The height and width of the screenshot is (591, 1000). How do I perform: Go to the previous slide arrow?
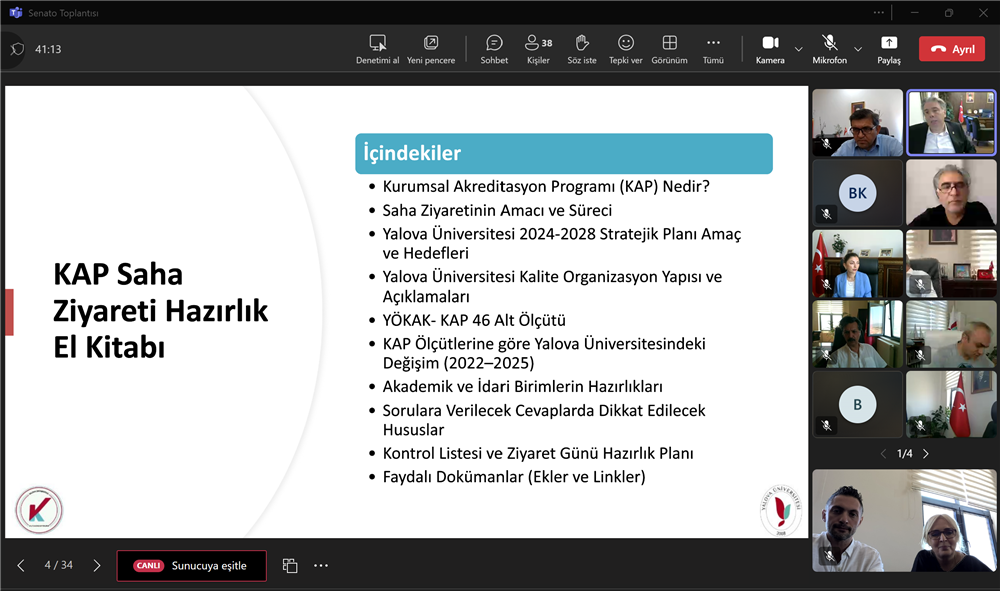[x=21, y=565]
